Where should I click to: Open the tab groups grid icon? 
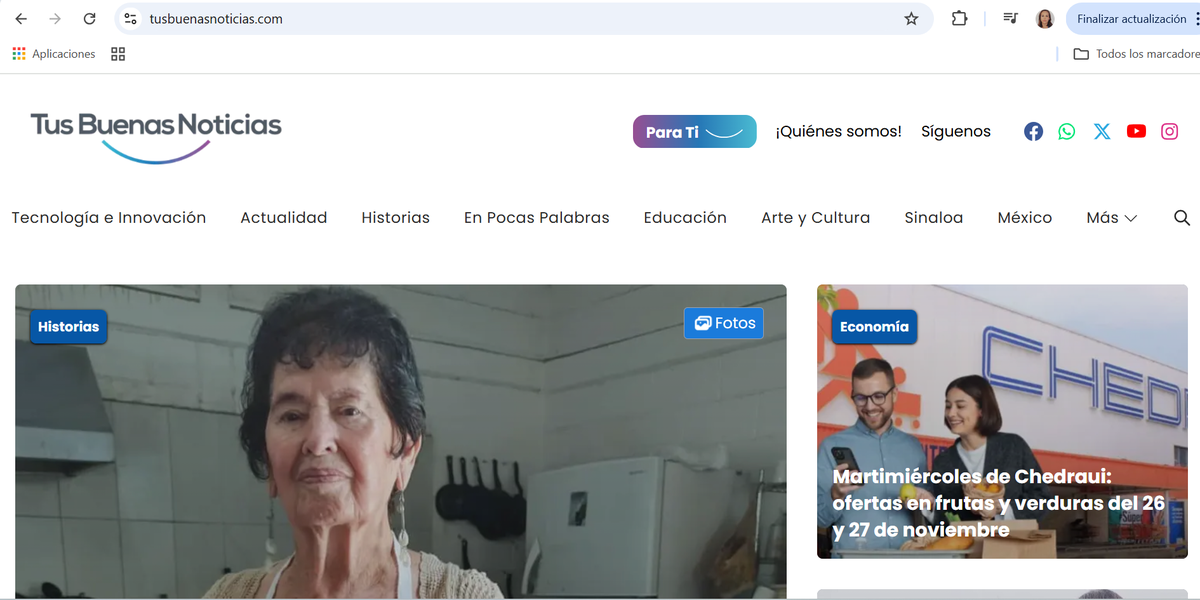(x=118, y=54)
